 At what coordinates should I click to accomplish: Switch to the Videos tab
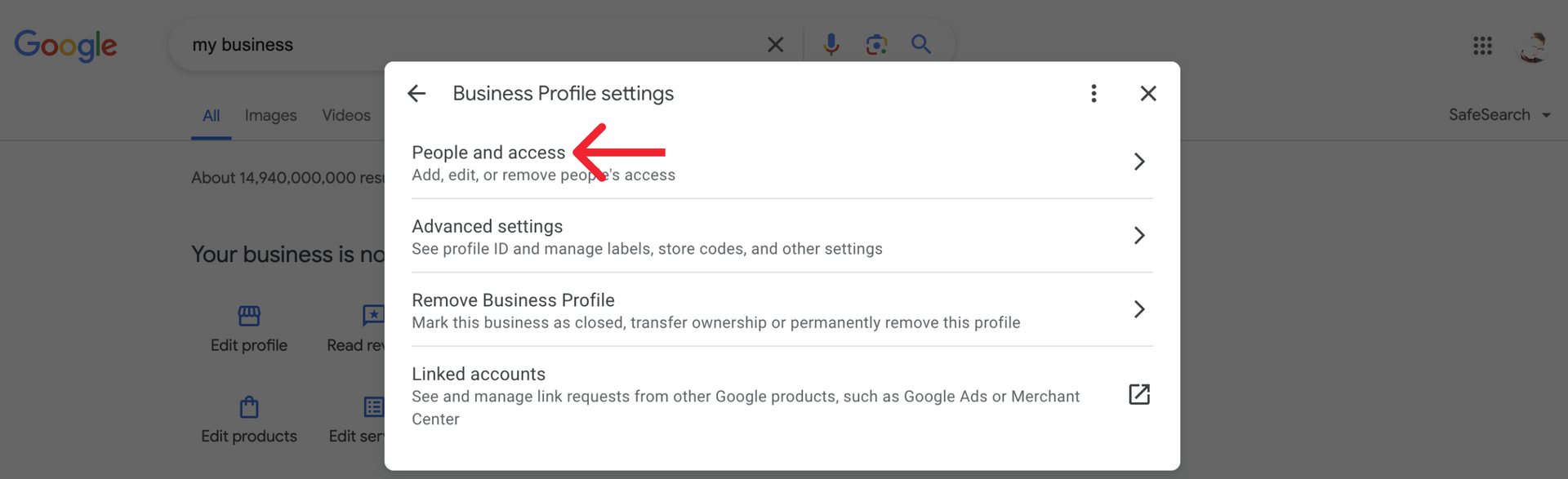346,116
